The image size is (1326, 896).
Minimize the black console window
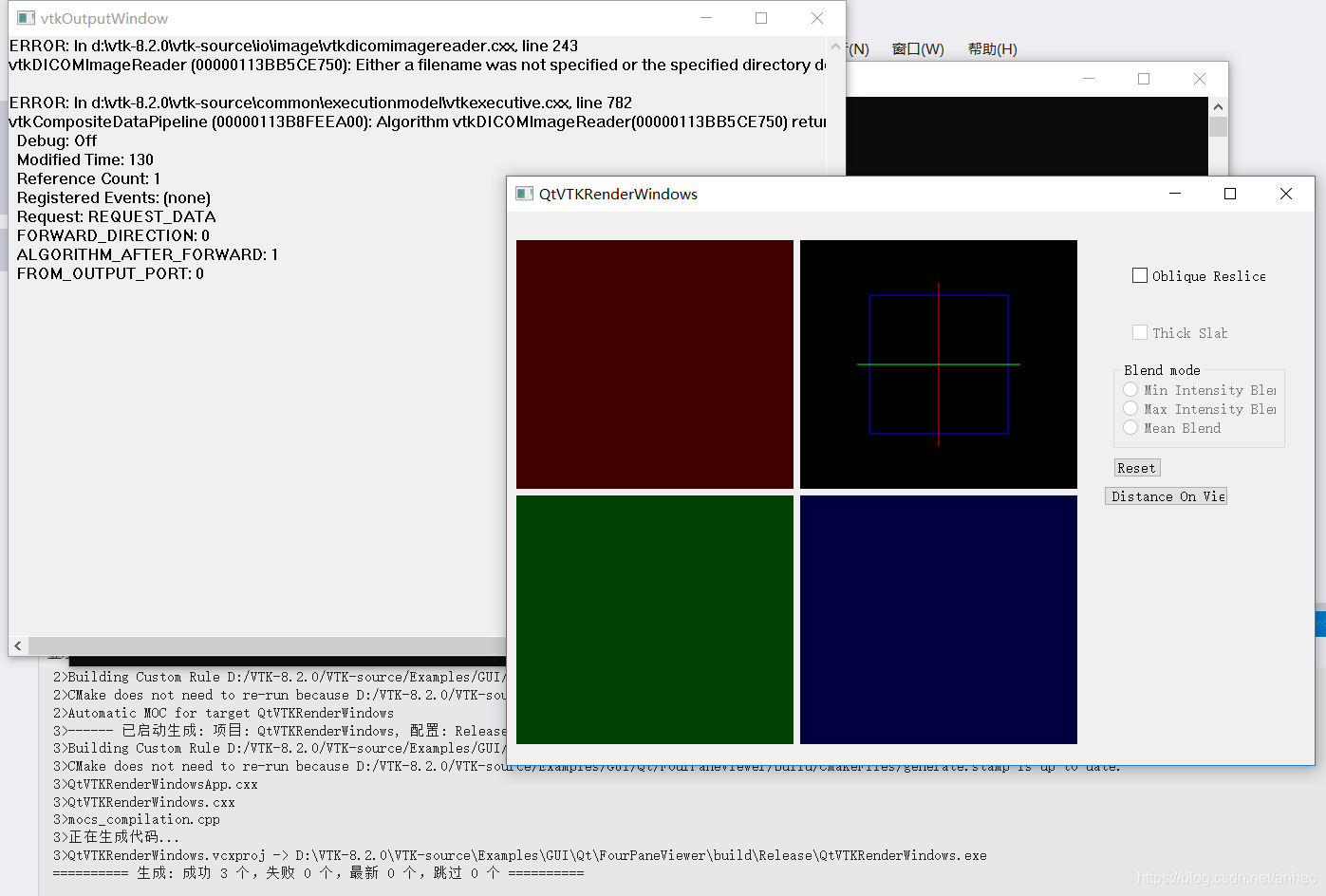1089,79
